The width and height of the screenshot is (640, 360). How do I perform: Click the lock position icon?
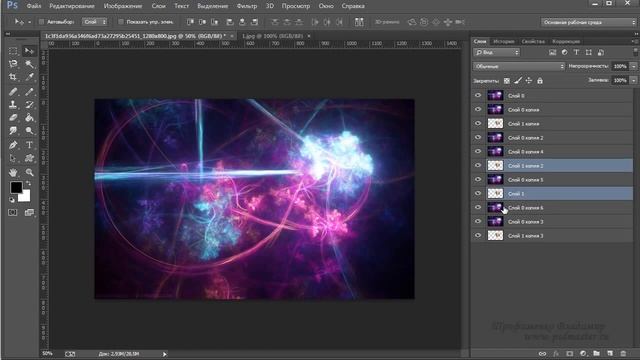click(529, 81)
